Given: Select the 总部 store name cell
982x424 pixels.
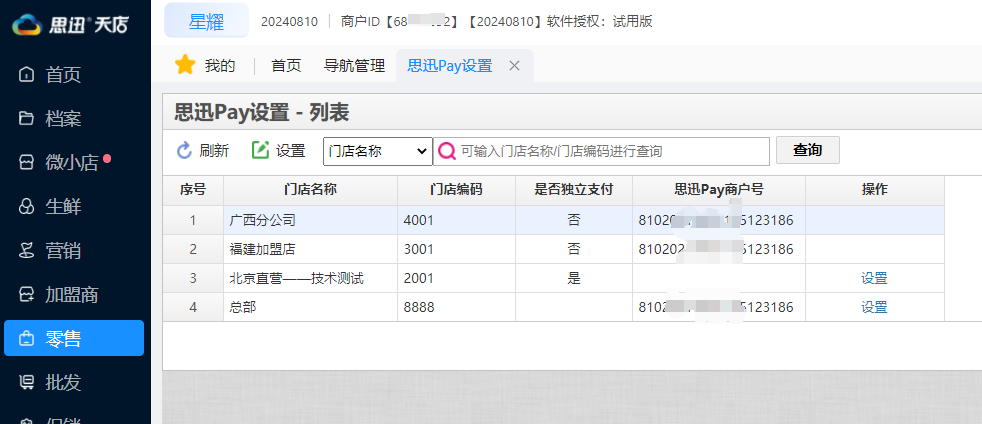Looking at the screenshot, I should (310, 307).
